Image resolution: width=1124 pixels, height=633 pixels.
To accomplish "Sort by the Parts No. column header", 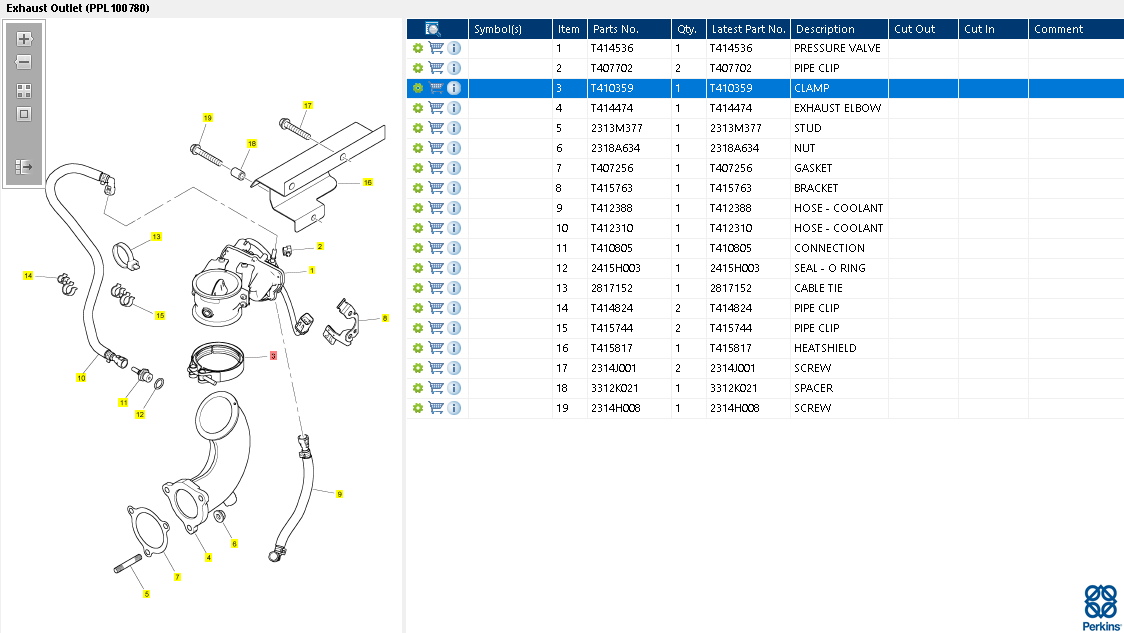I will (629, 29).
